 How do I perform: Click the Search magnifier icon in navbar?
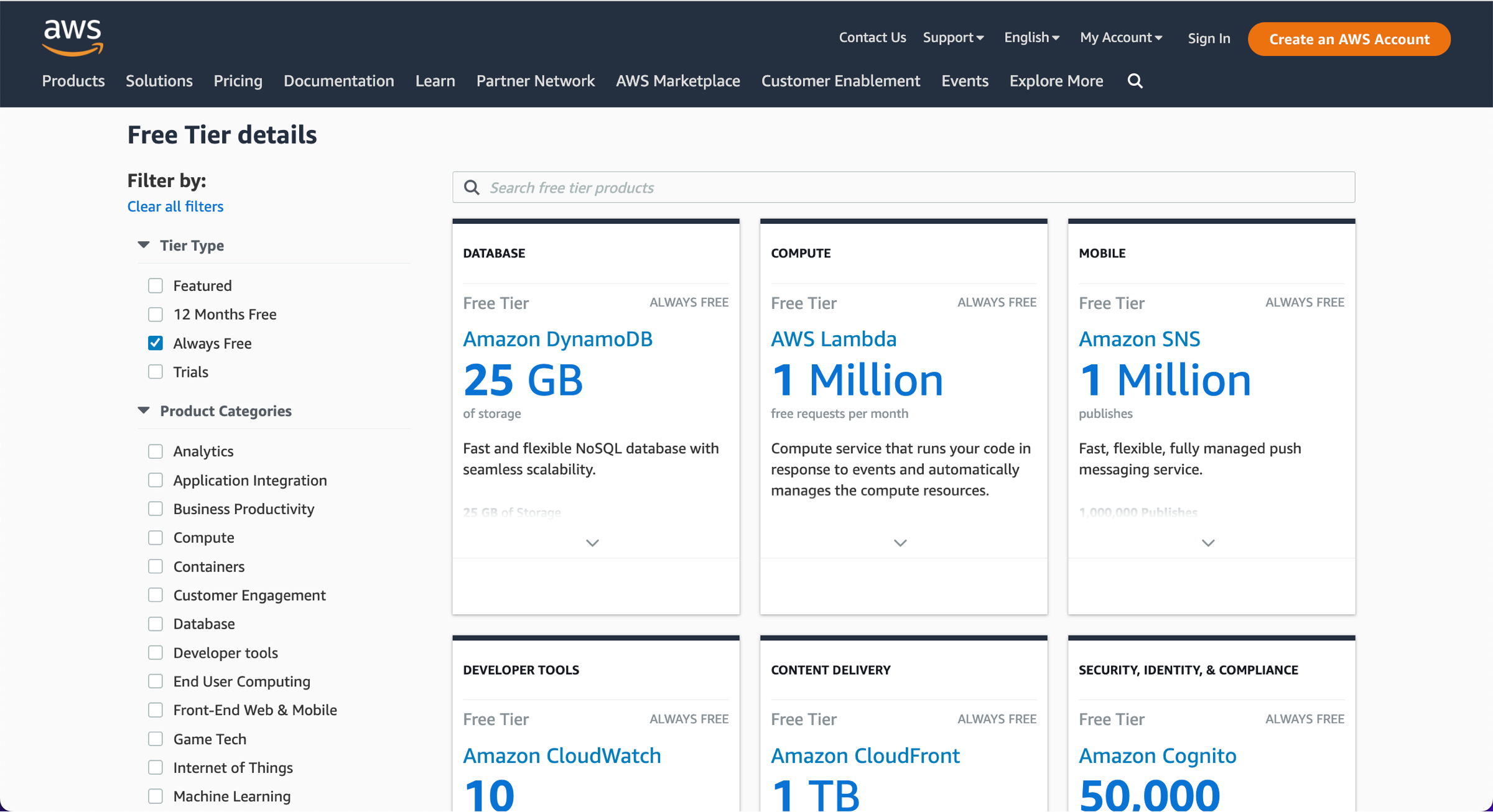[x=1135, y=81]
